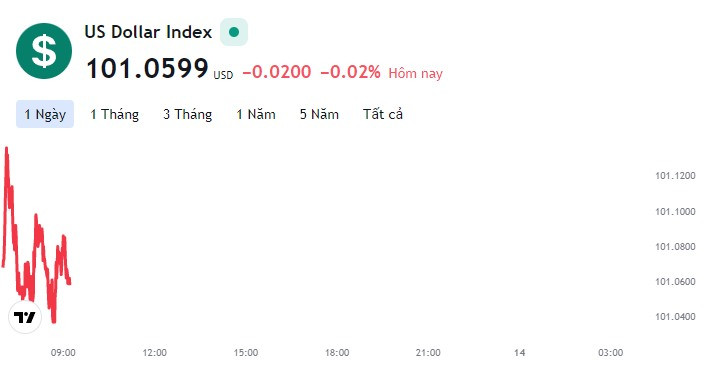Open the TradingView logo badge

25,317
